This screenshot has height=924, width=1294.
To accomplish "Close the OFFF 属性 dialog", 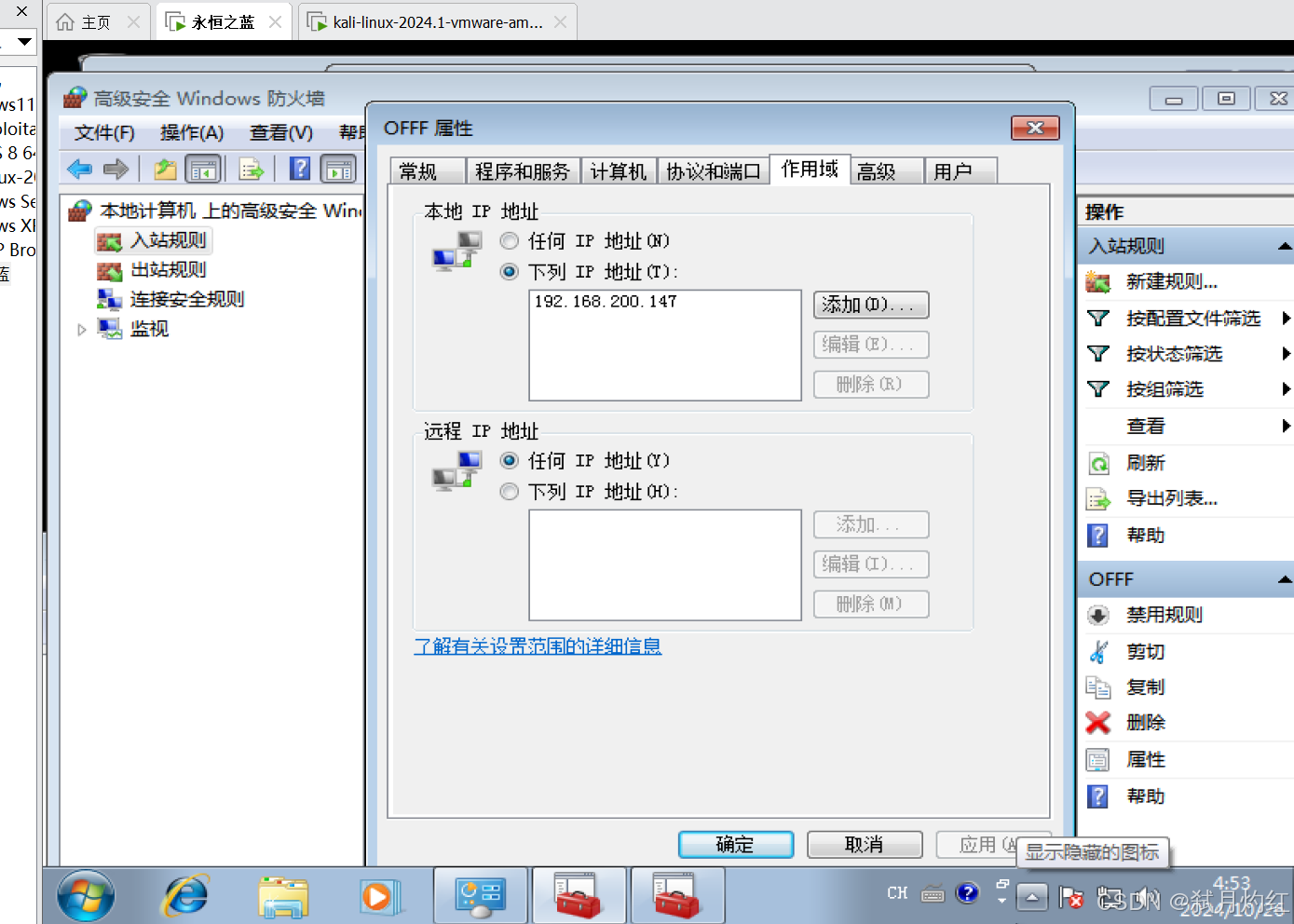I will point(1035,128).
